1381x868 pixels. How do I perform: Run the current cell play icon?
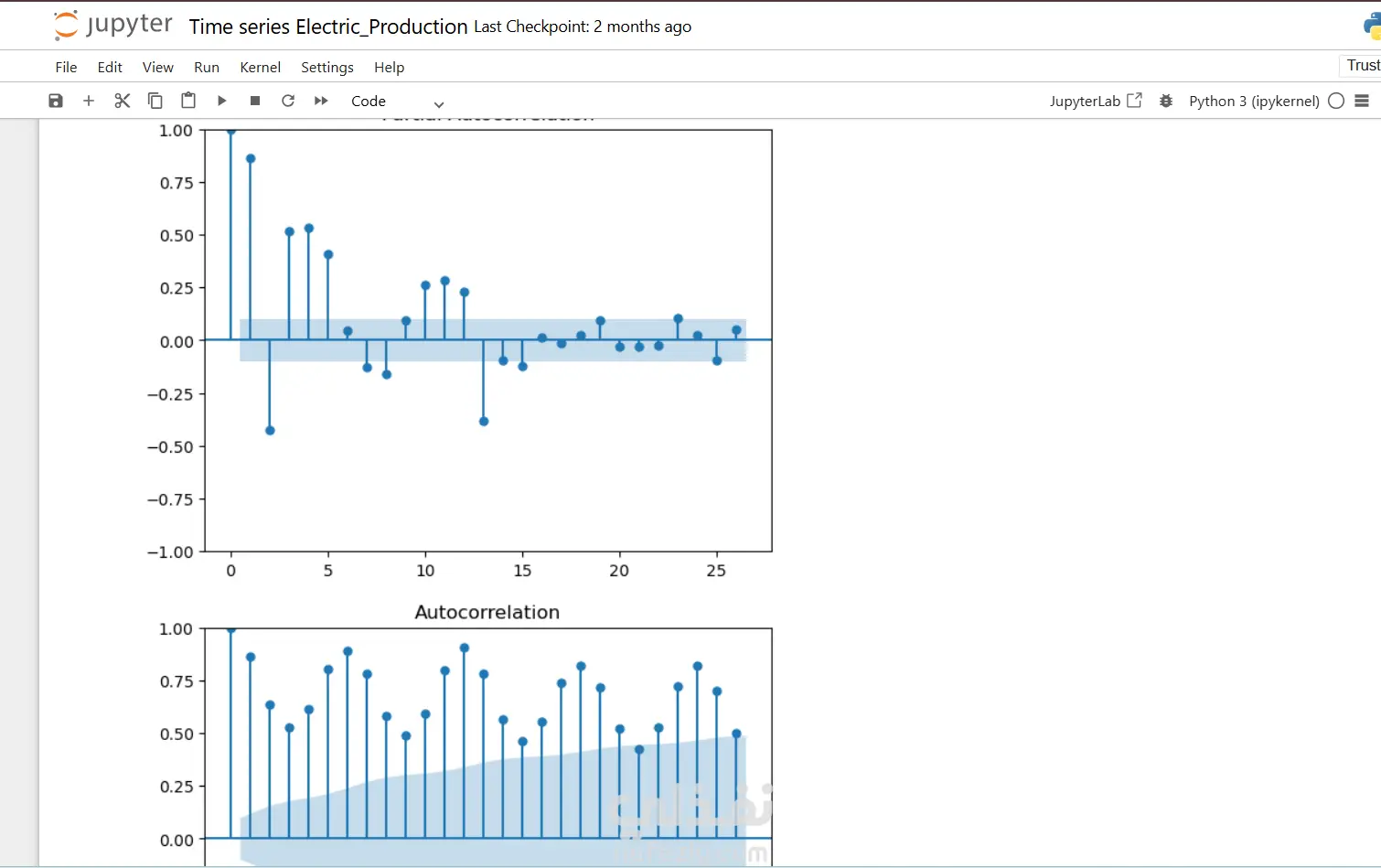click(x=221, y=101)
